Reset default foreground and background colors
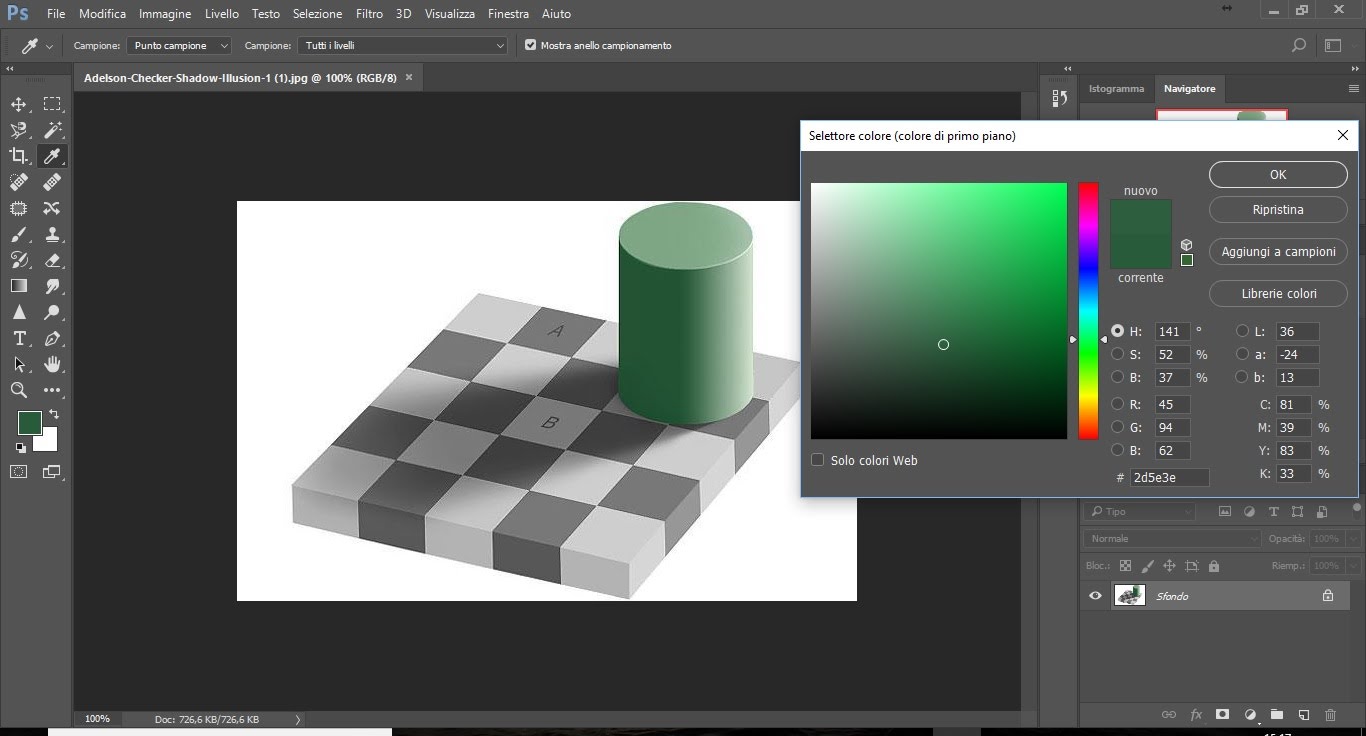The image size is (1366, 736). pyautogui.click(x=20, y=448)
